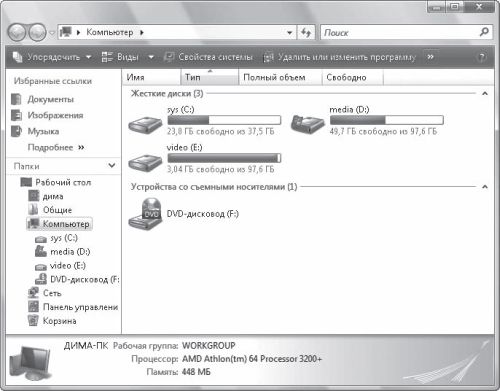The width and height of the screenshot is (500, 391).
Task: Click the computer icon in address bar
Action: tap(66, 32)
